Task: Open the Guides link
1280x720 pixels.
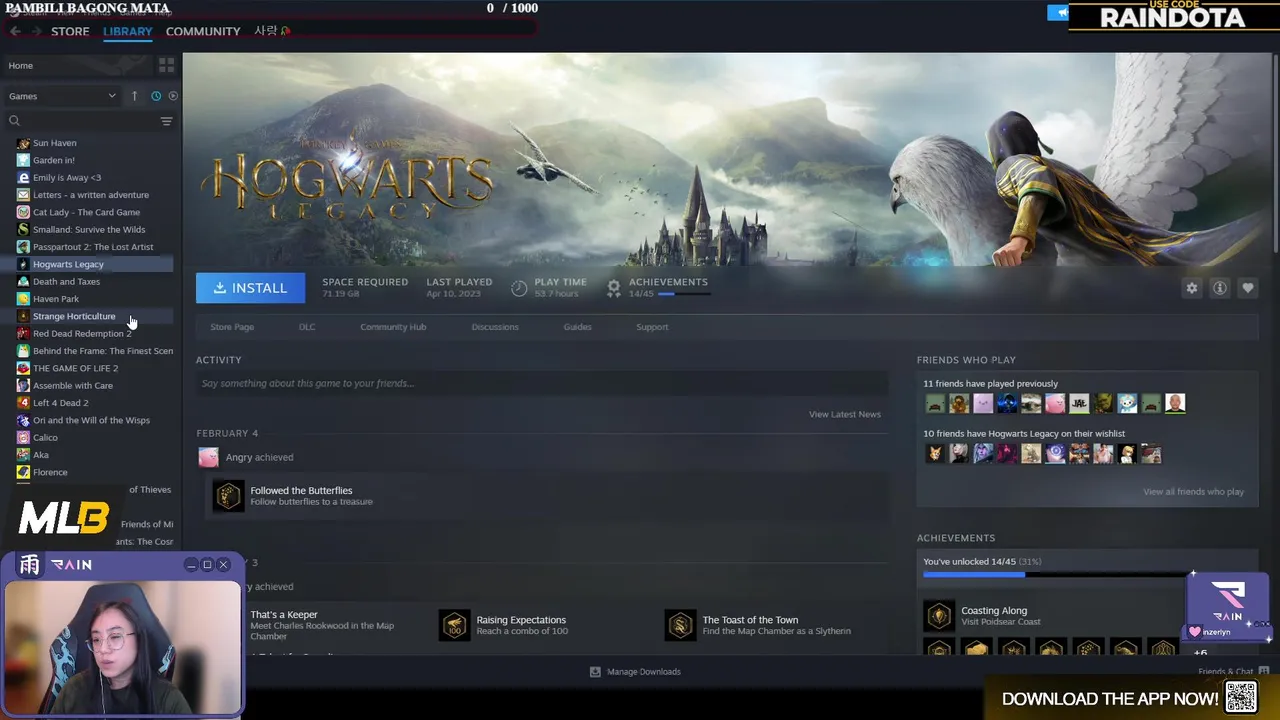Action: 577,327
